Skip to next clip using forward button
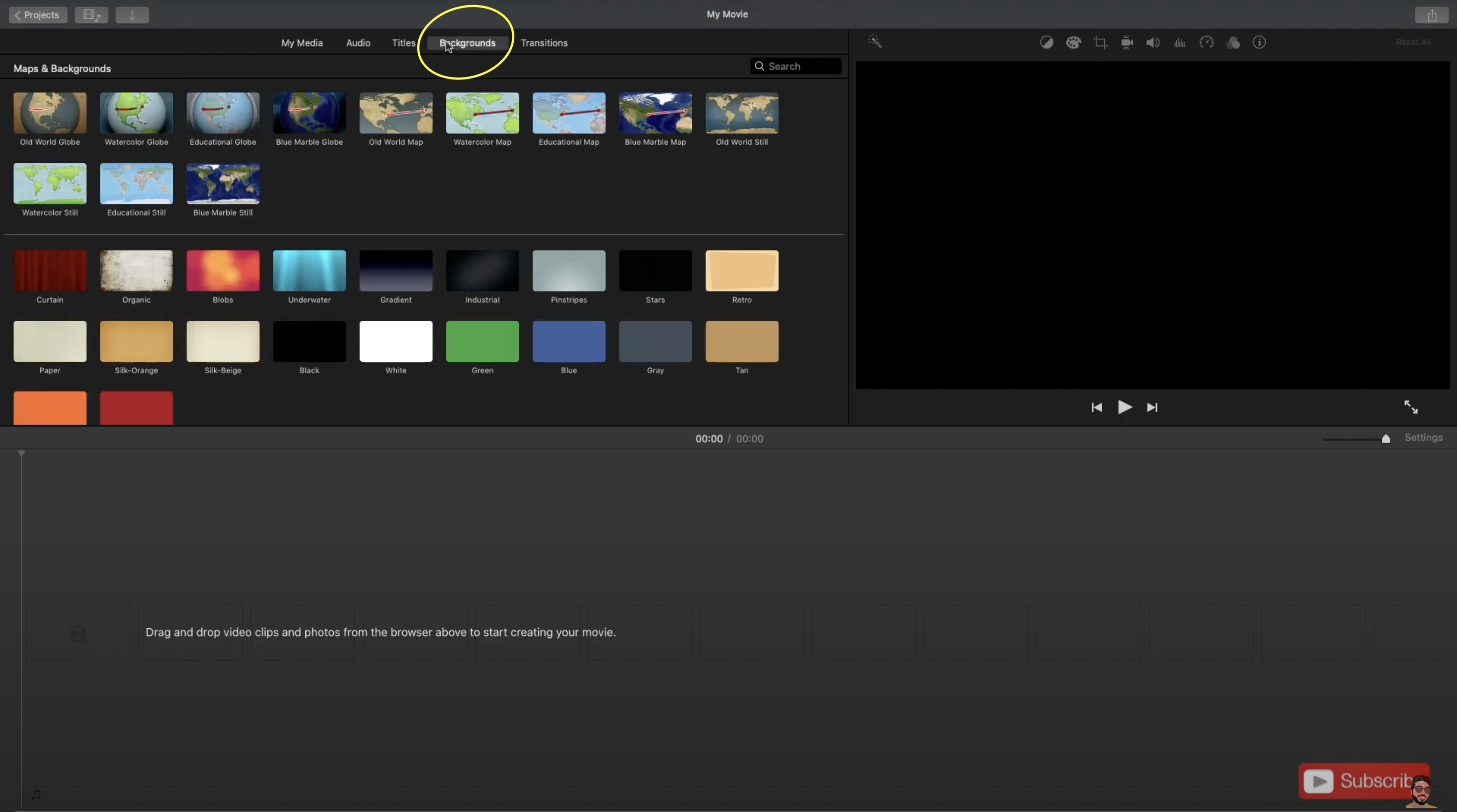 coord(1152,407)
